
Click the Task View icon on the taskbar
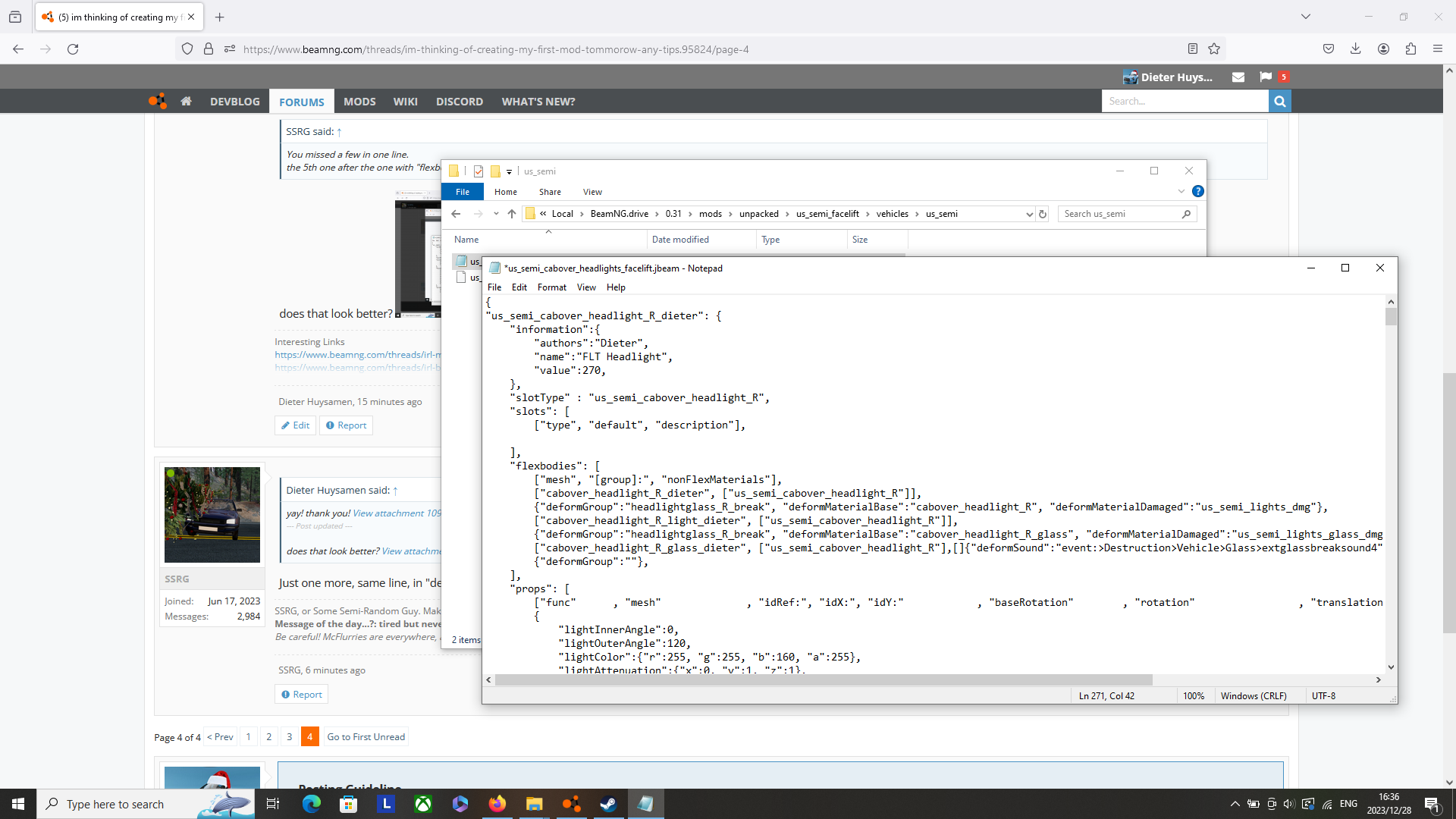pyautogui.click(x=273, y=804)
